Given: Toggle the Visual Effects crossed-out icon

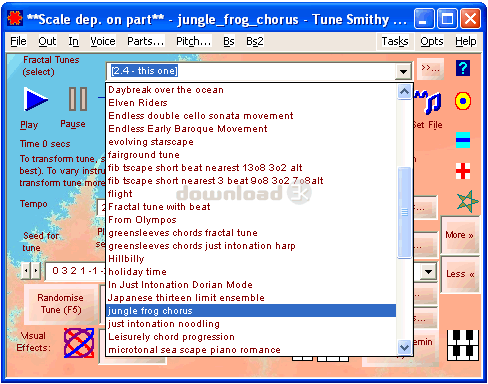Looking at the screenshot, I should click(79, 343).
